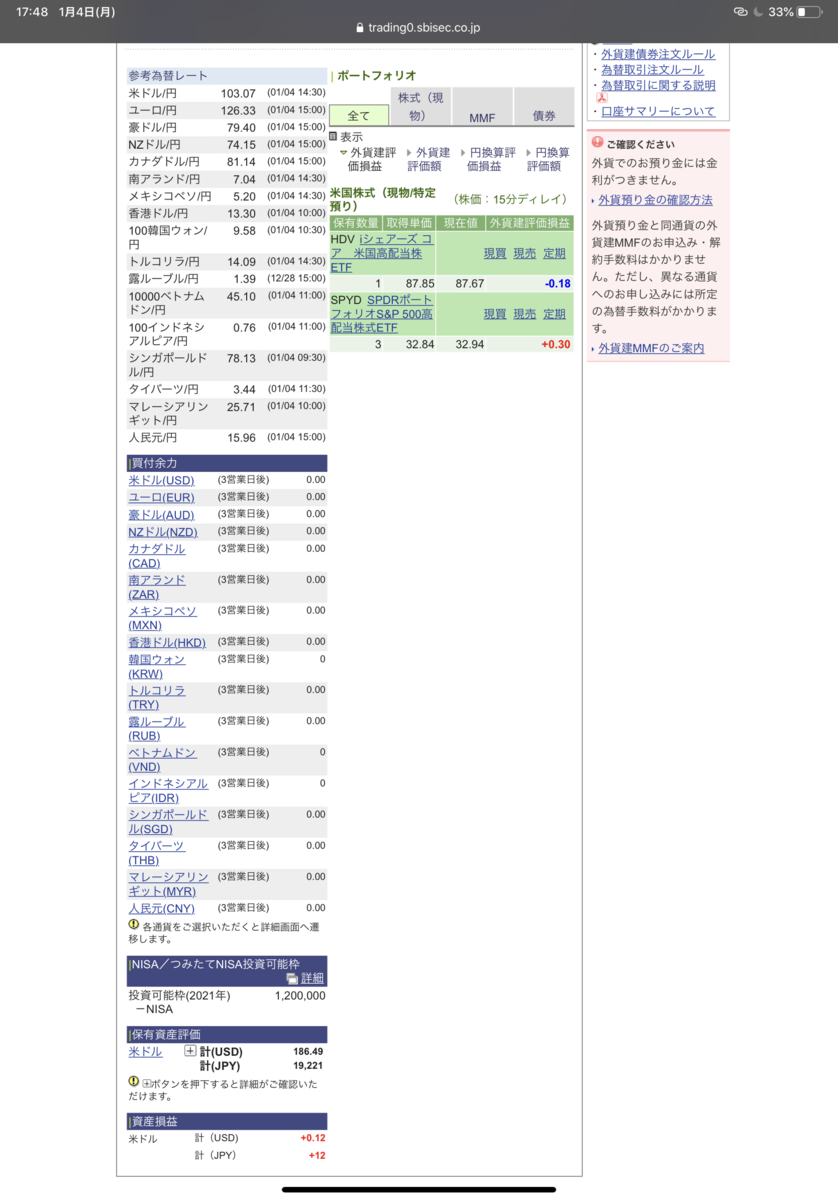Click the 計(JPY) total 19,221
The image size is (838, 1200).
click(308, 1066)
